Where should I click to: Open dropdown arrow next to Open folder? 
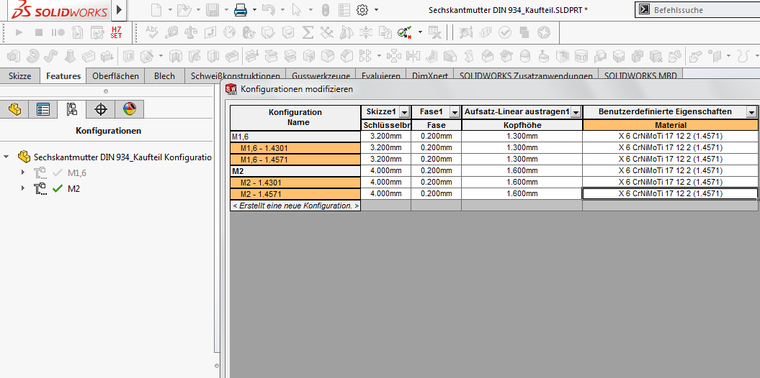click(198, 10)
